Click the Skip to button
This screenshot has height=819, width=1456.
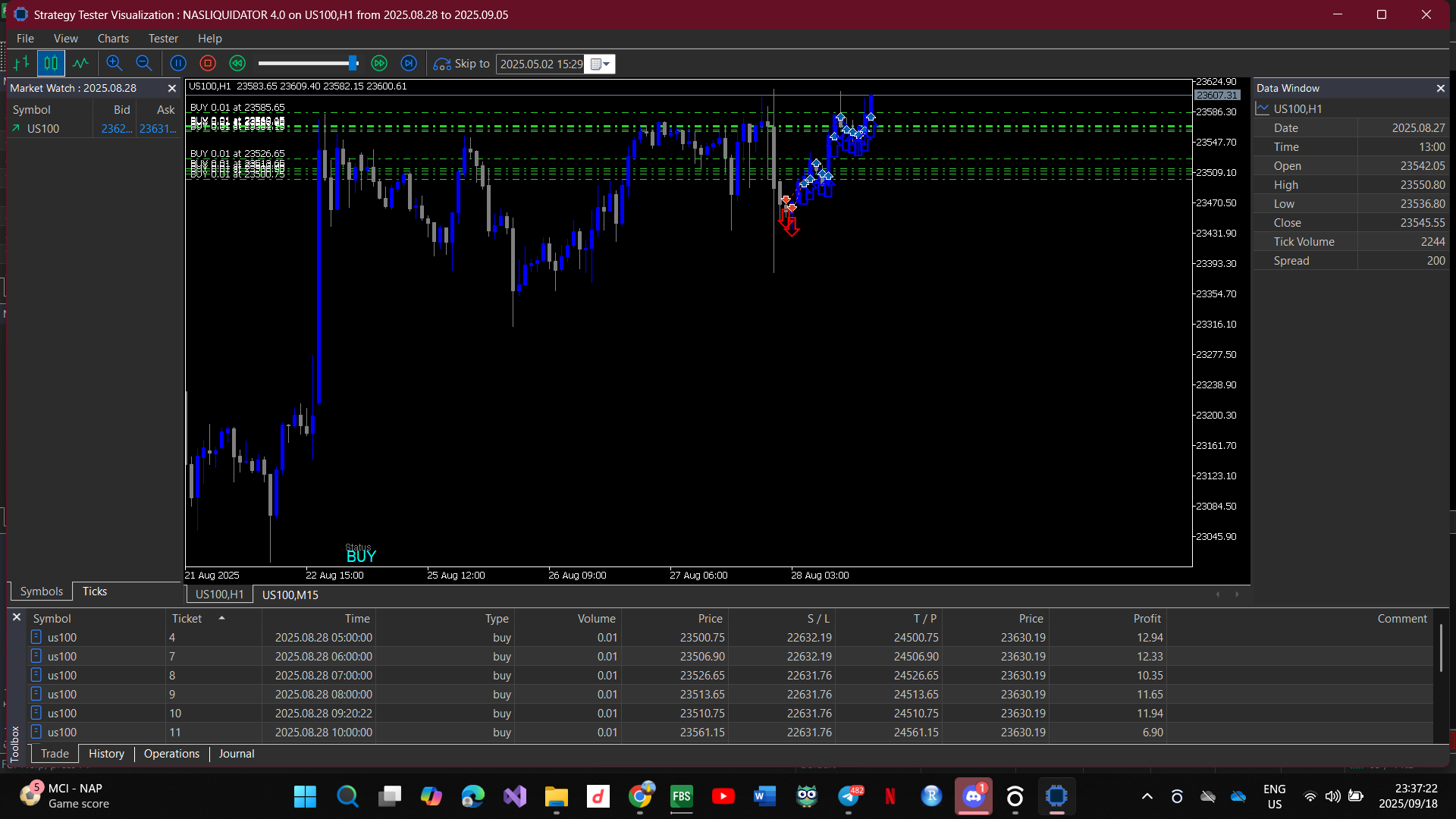462,64
